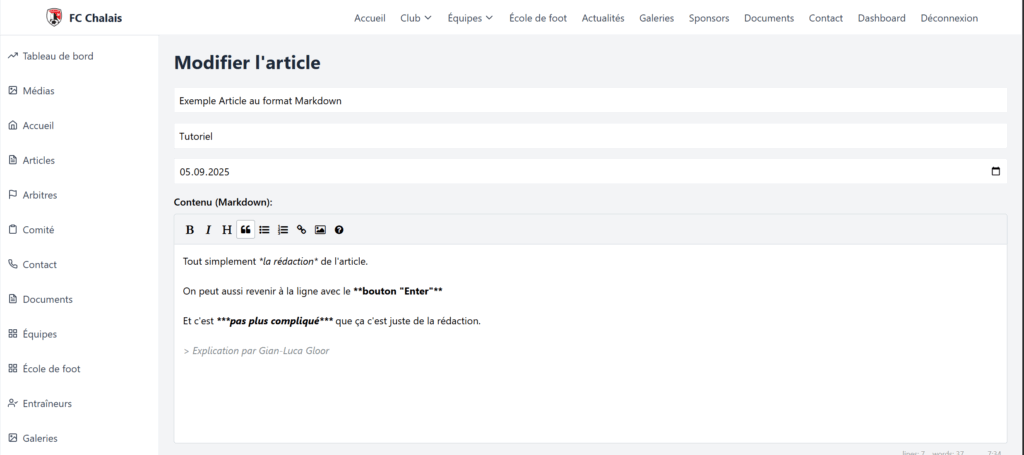Insert a numbered list
The width and height of the screenshot is (1024, 455).
tap(283, 230)
